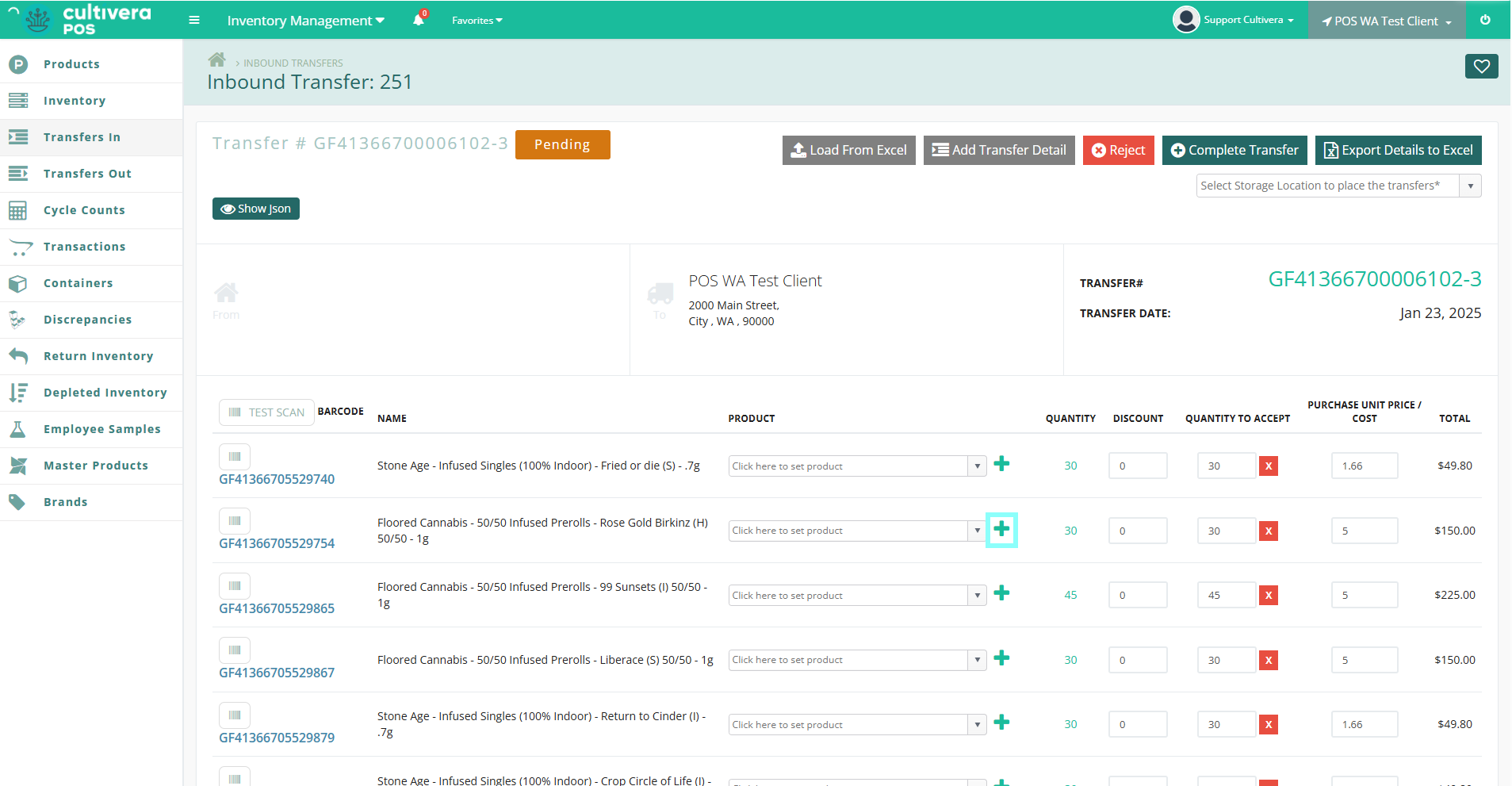The height and width of the screenshot is (786, 1512).
Task: Go to Transfers Out menu item
Action: [x=91, y=174]
